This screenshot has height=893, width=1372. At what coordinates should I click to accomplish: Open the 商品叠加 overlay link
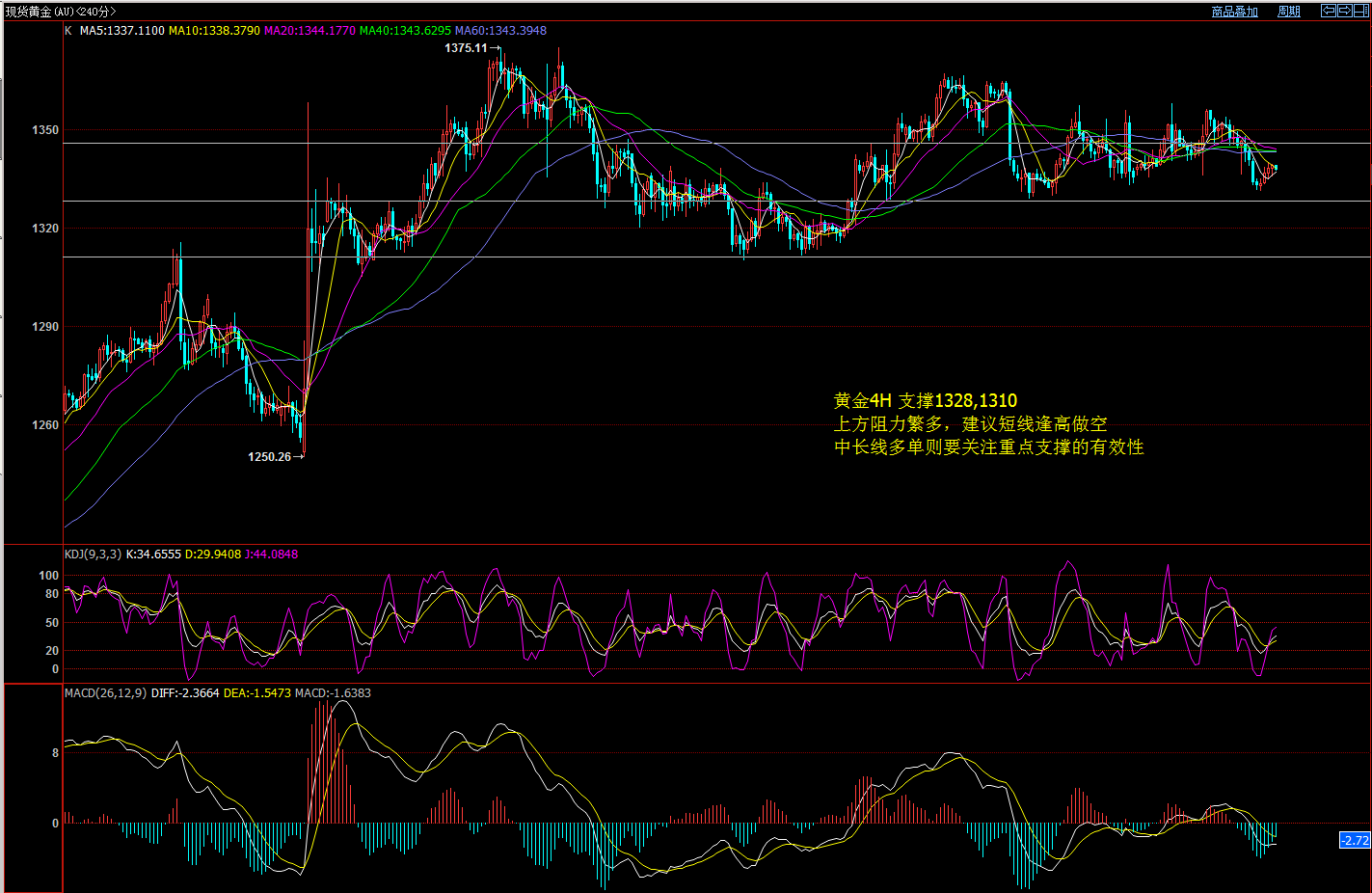click(x=1234, y=12)
